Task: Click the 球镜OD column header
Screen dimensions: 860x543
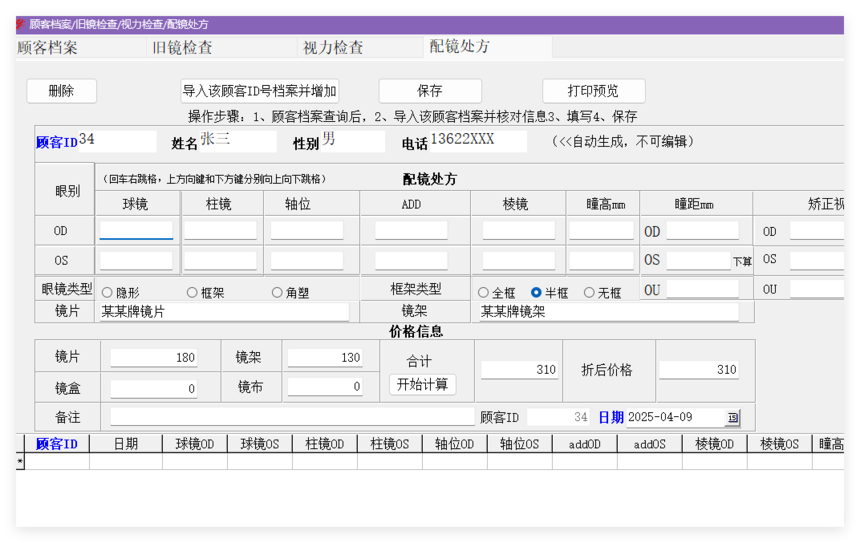Action: [x=195, y=444]
